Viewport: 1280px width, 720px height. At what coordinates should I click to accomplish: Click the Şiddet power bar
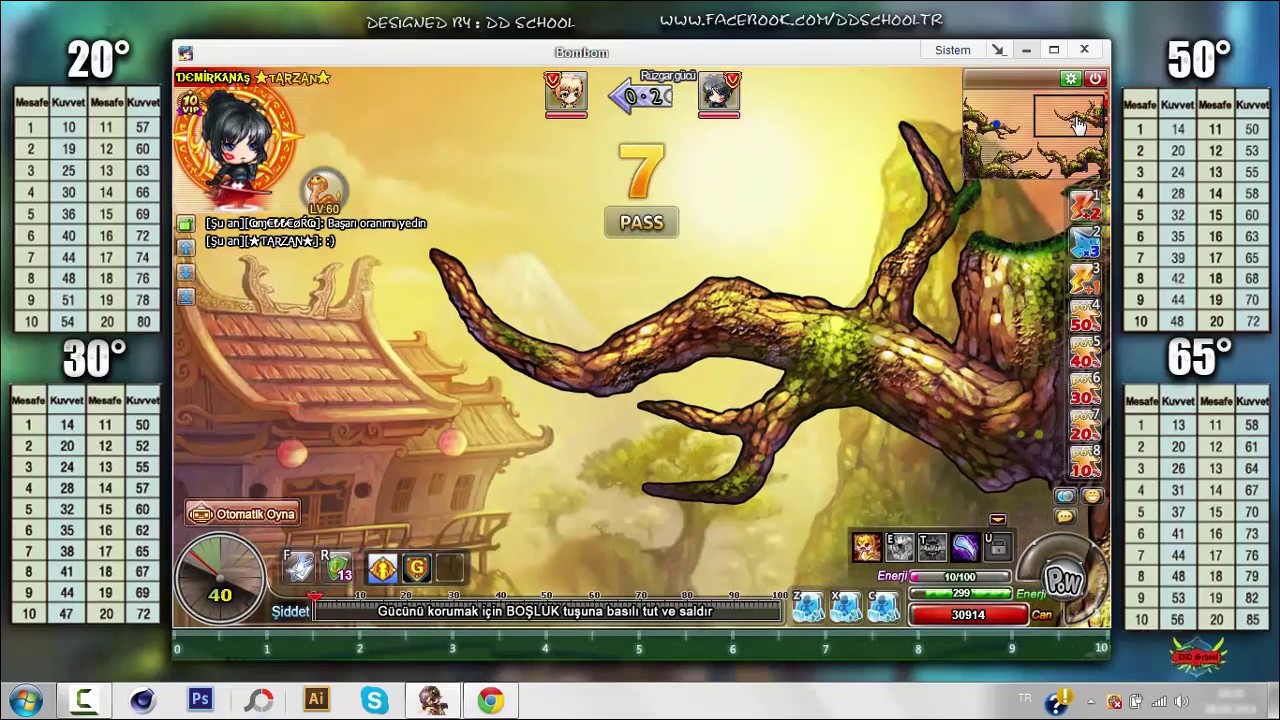coord(548,611)
